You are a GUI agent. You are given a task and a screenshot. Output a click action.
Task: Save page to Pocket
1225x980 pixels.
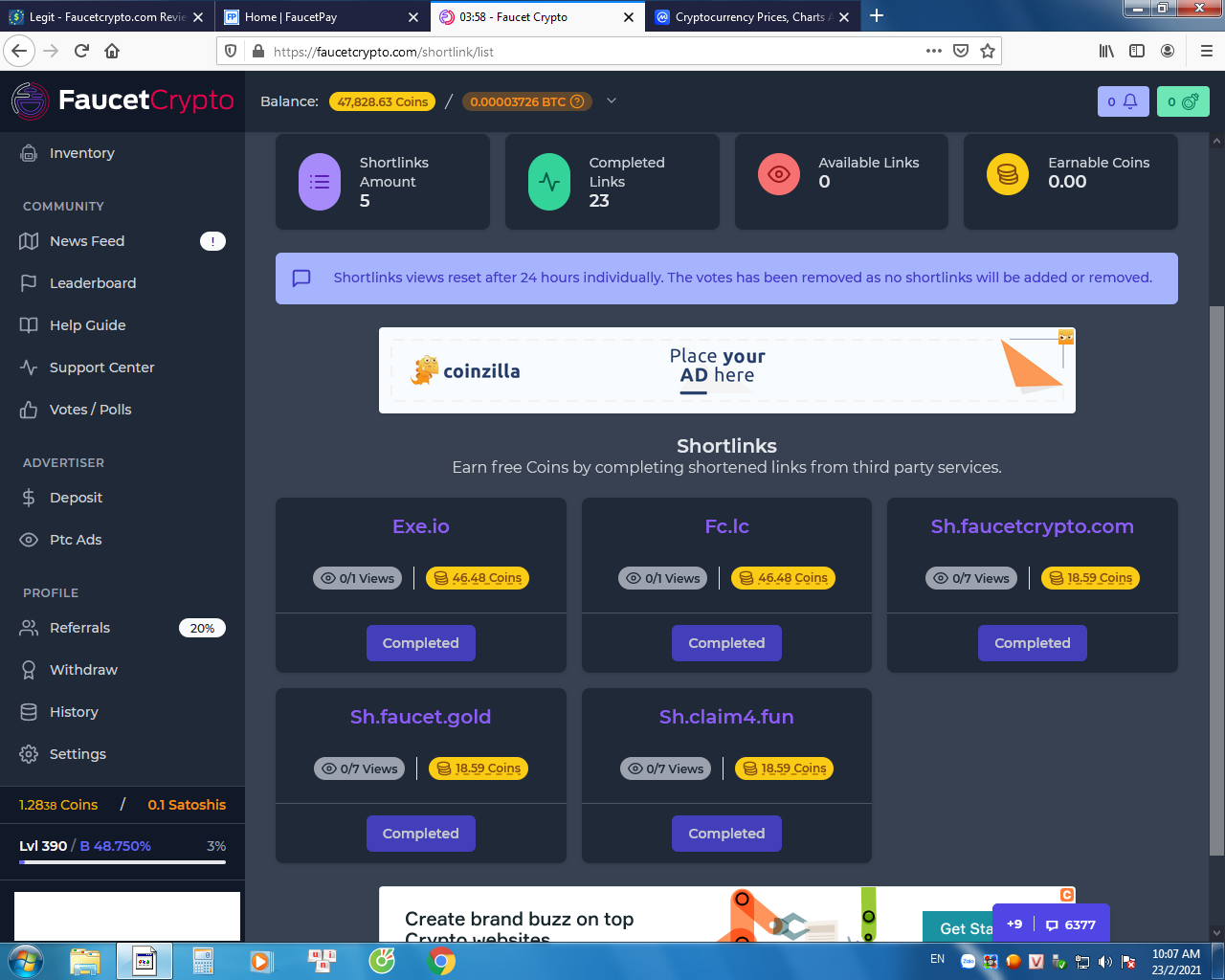pos(961,51)
